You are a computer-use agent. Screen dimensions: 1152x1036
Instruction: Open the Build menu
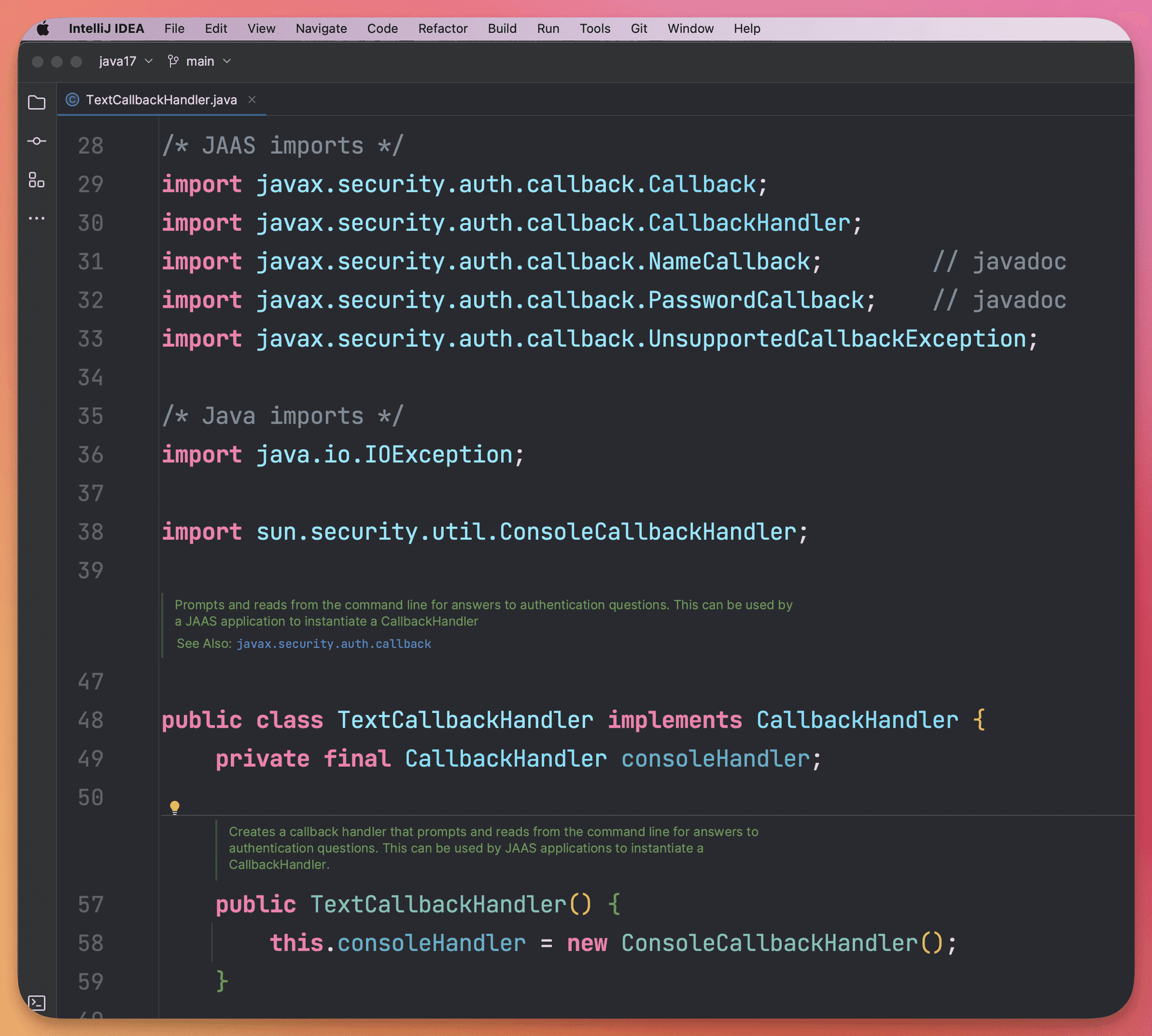point(502,28)
